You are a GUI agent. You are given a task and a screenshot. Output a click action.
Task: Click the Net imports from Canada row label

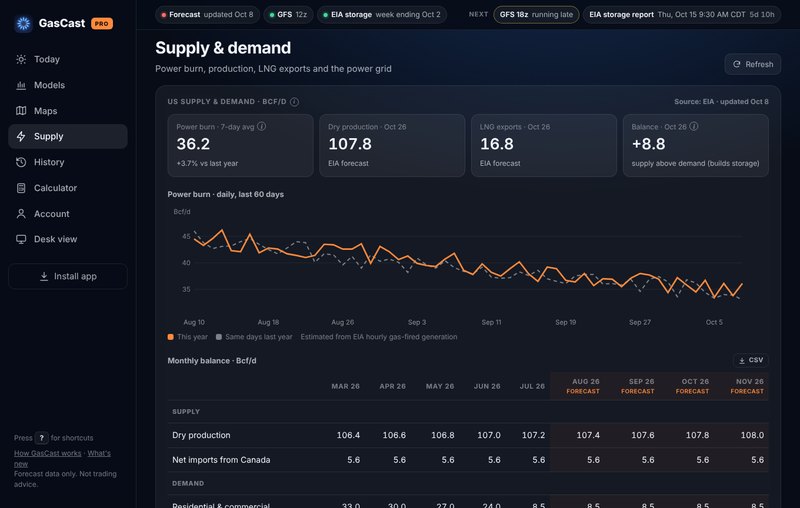pyautogui.click(x=221, y=460)
